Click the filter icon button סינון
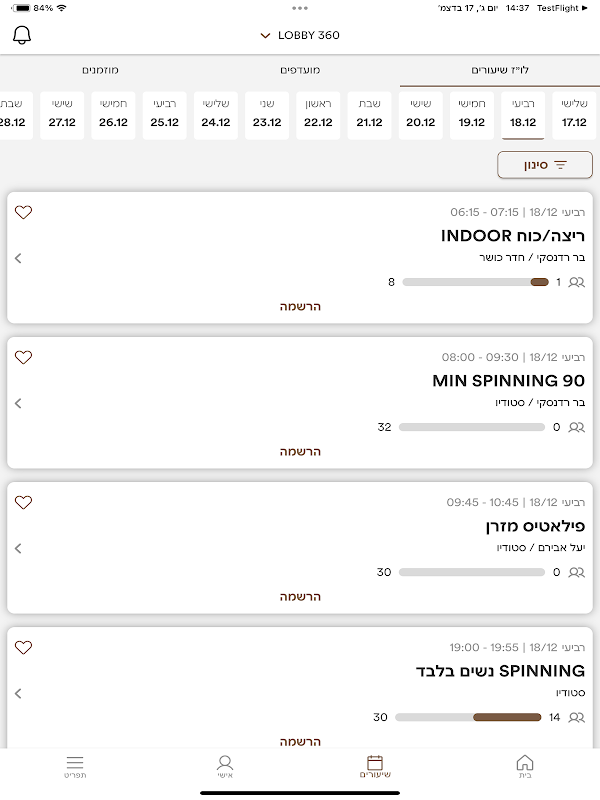 [x=545, y=165]
